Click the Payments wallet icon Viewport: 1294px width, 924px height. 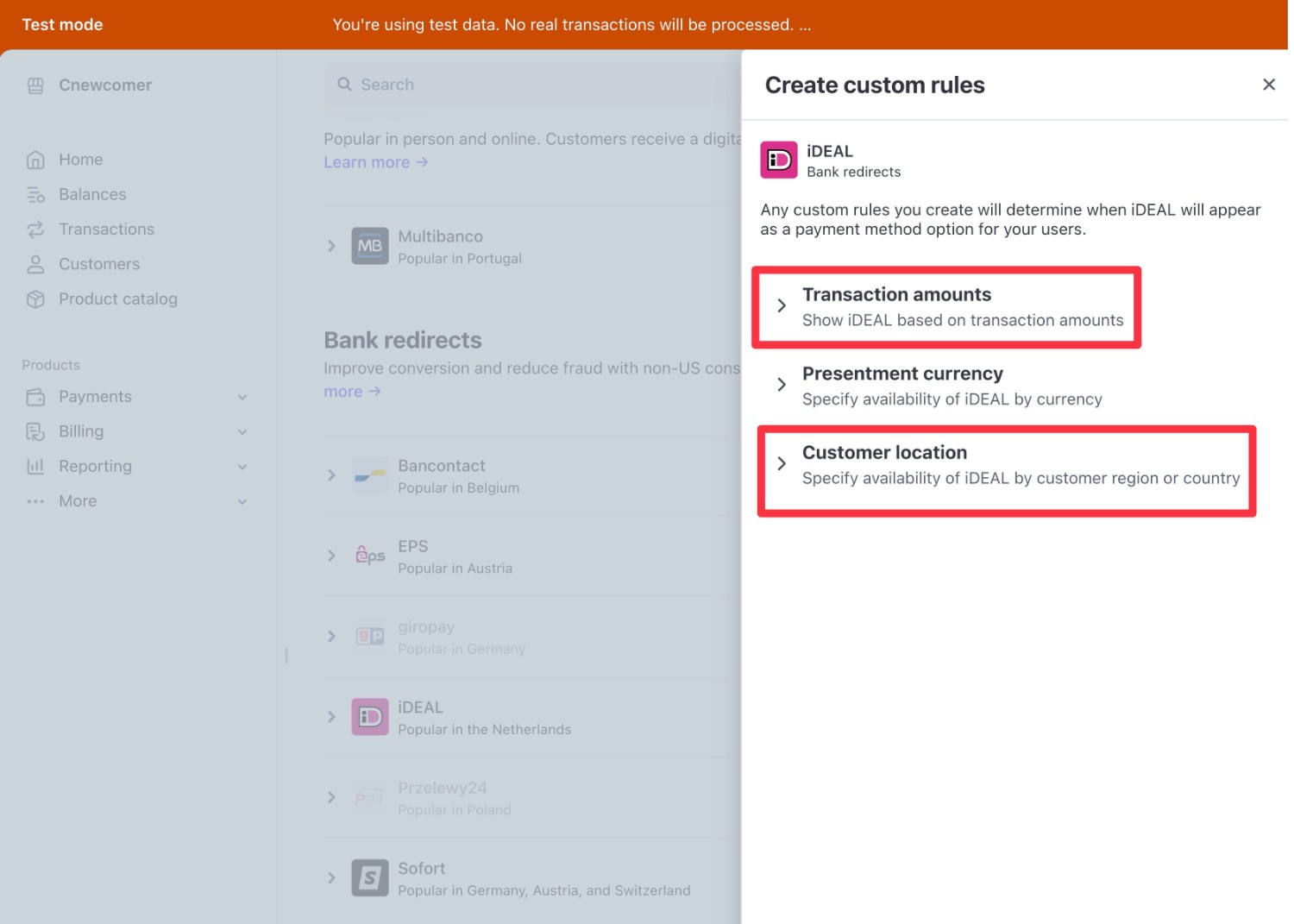[x=35, y=397]
